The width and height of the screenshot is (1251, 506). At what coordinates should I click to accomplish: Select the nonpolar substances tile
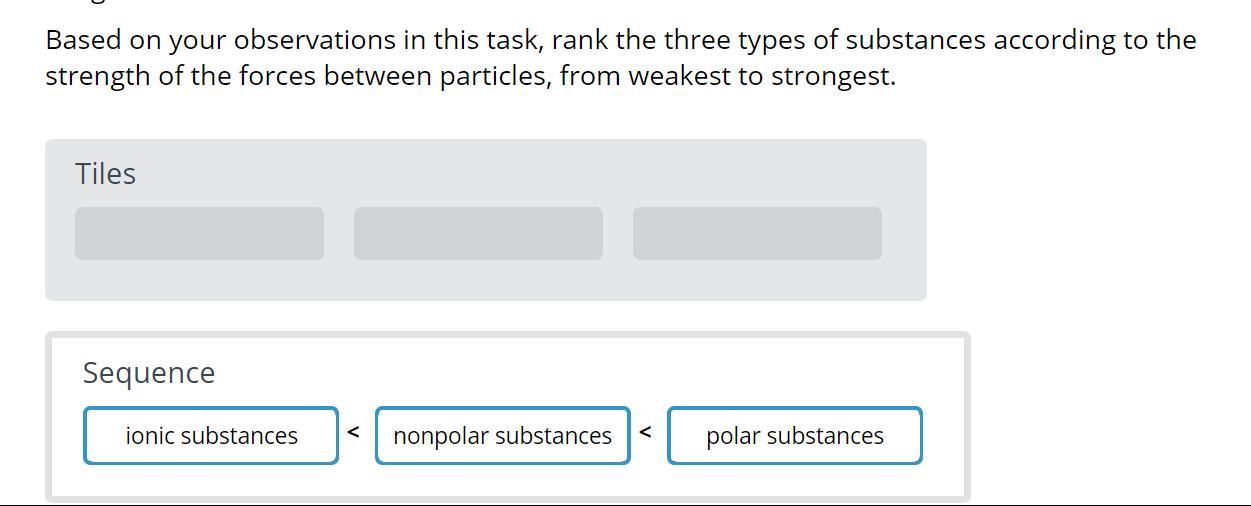502,436
